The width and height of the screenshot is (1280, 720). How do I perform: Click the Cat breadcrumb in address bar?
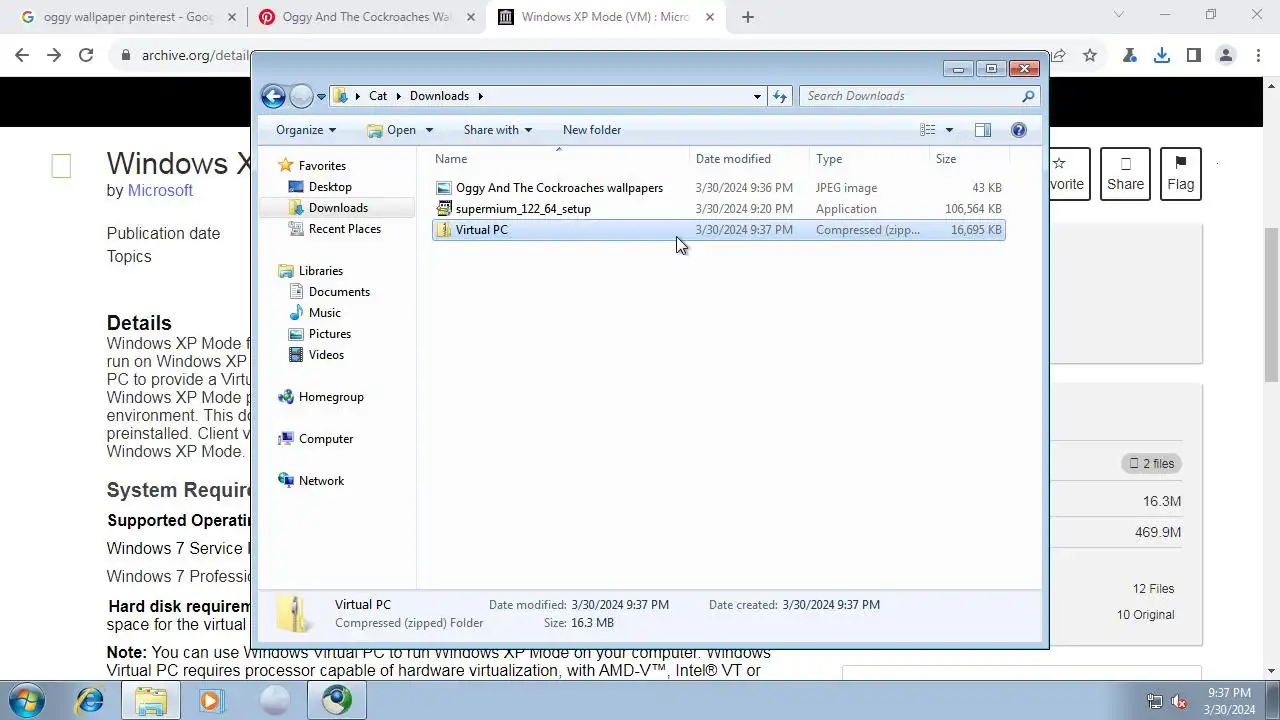[378, 96]
